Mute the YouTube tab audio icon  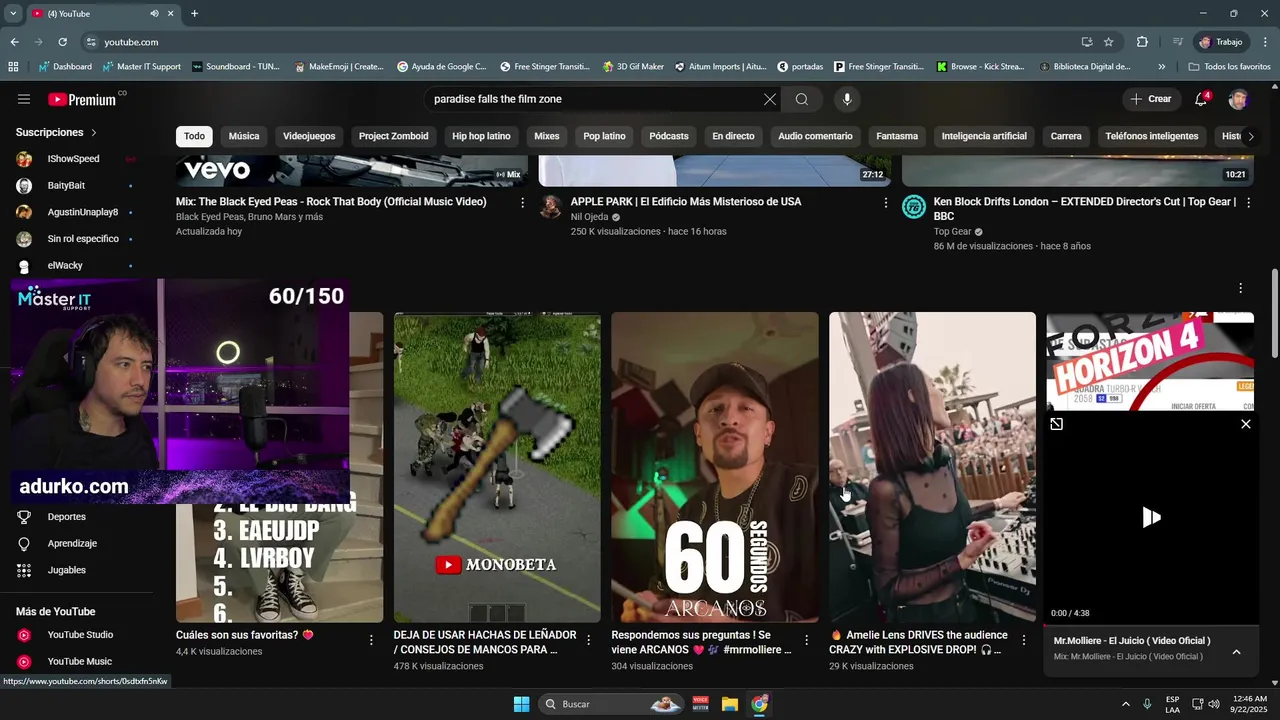point(154,14)
